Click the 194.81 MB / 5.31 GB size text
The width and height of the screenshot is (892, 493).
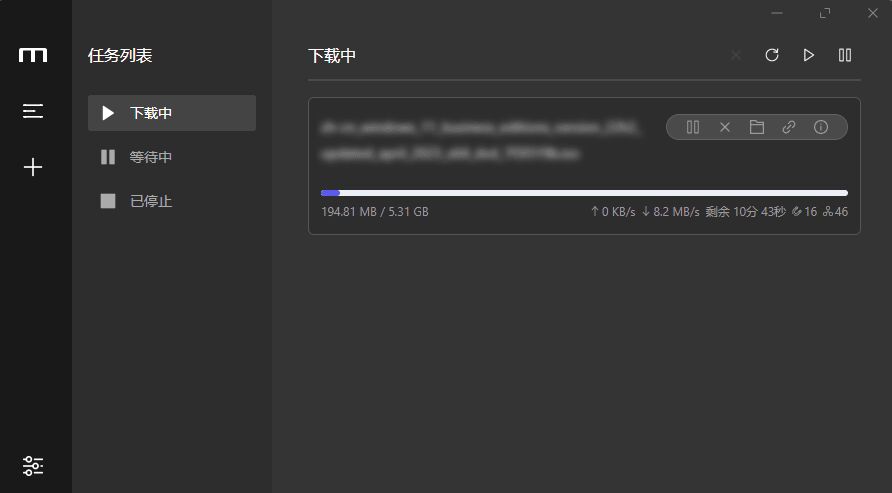pyautogui.click(x=375, y=212)
